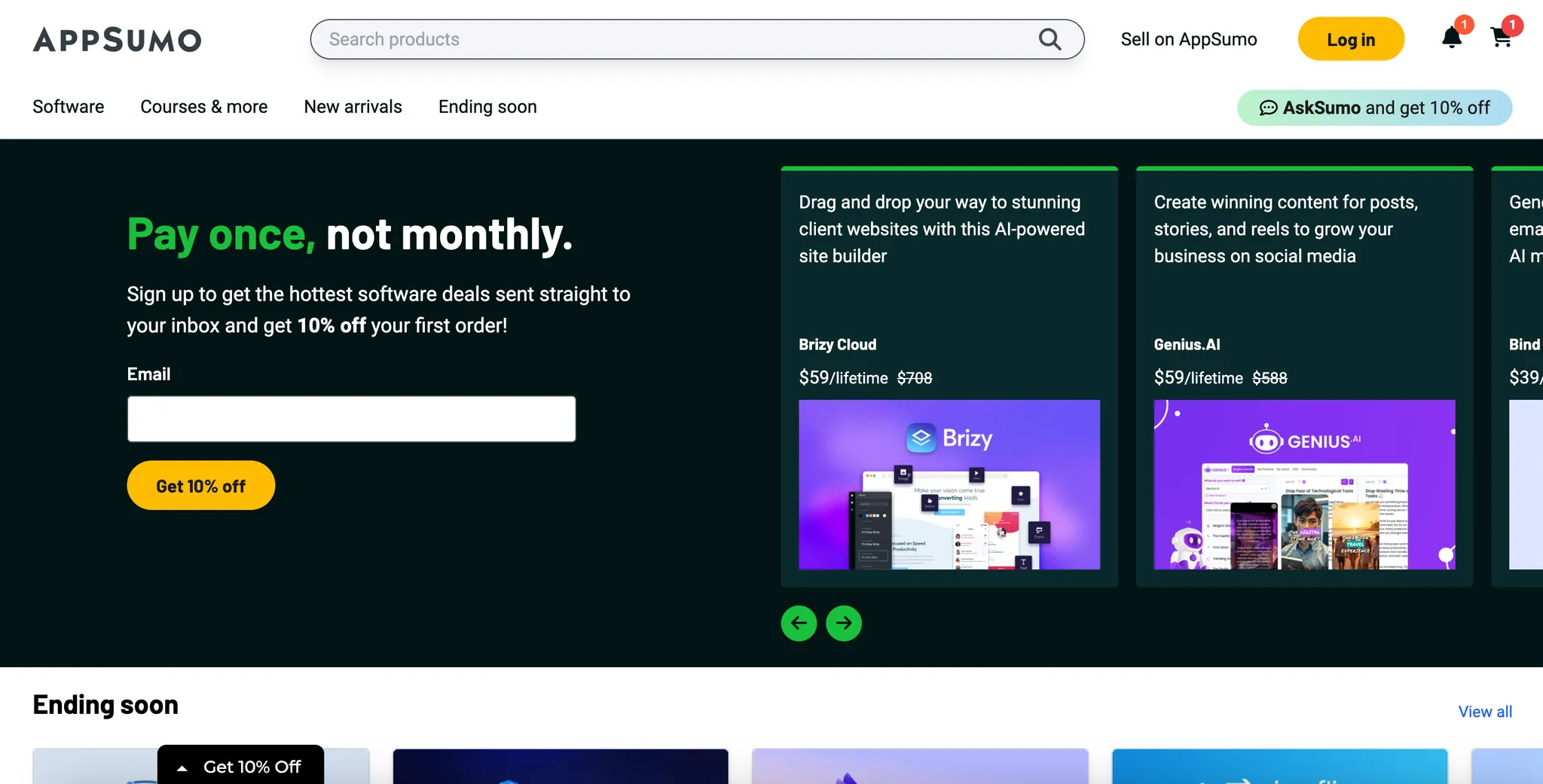Open the Ending soon section
The height and width of the screenshot is (784, 1543).
[487, 107]
